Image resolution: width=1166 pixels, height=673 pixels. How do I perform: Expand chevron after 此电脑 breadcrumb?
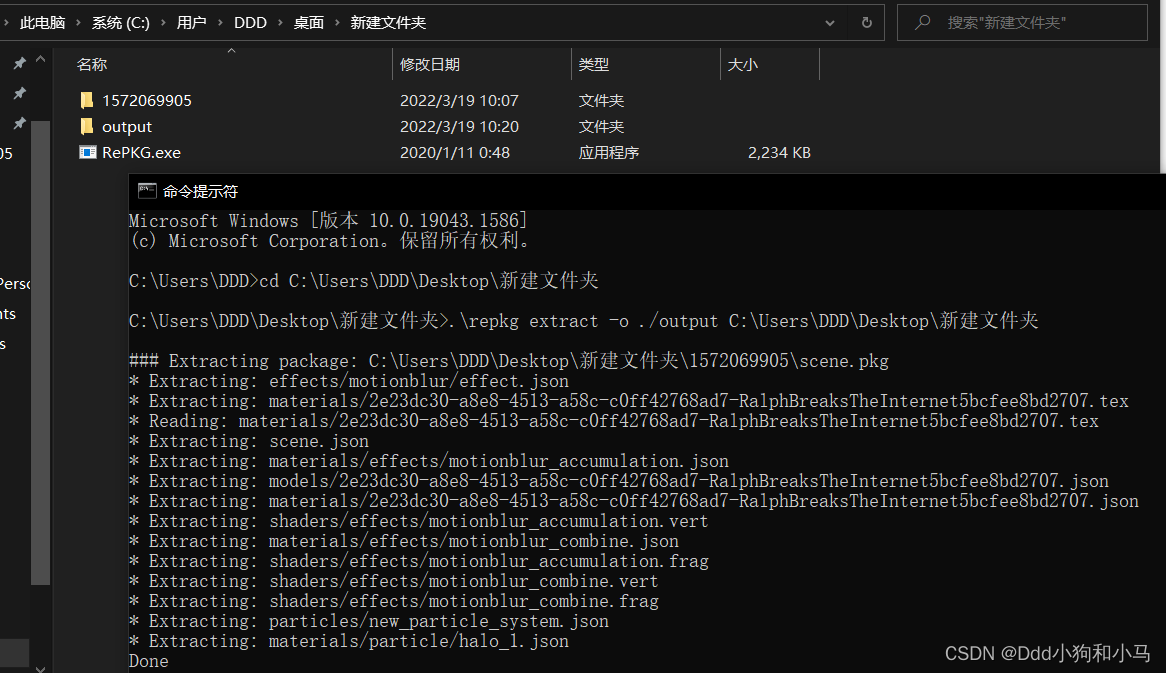pos(78,23)
